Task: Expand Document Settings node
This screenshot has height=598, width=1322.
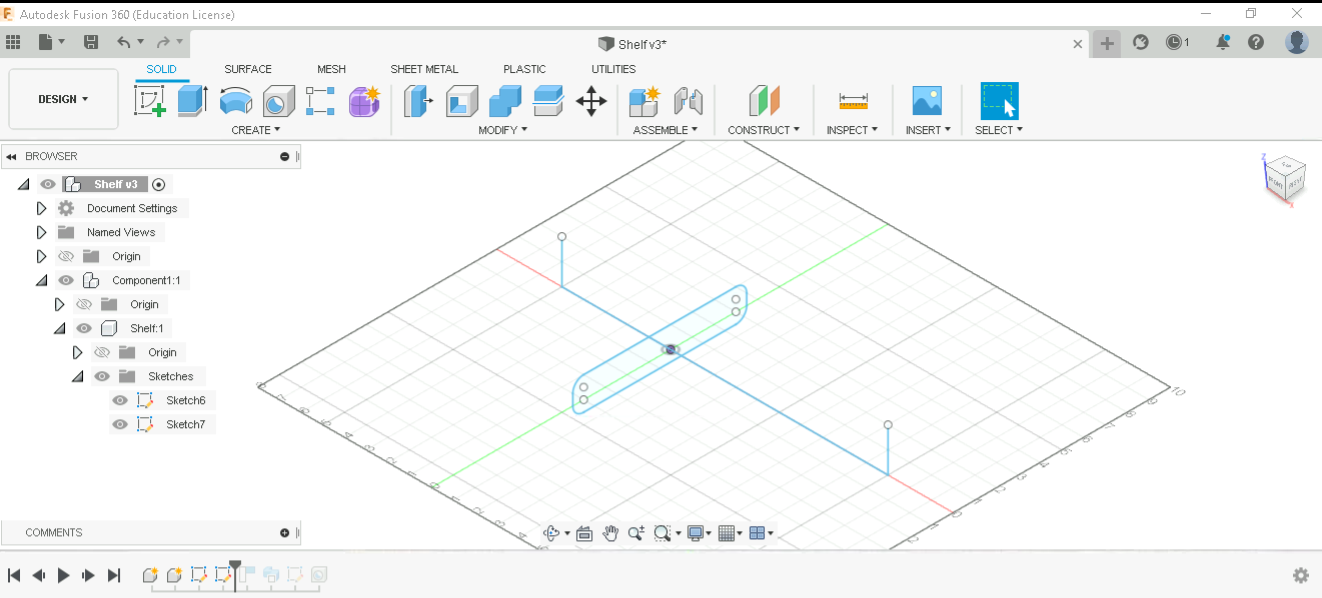Action: (x=41, y=208)
